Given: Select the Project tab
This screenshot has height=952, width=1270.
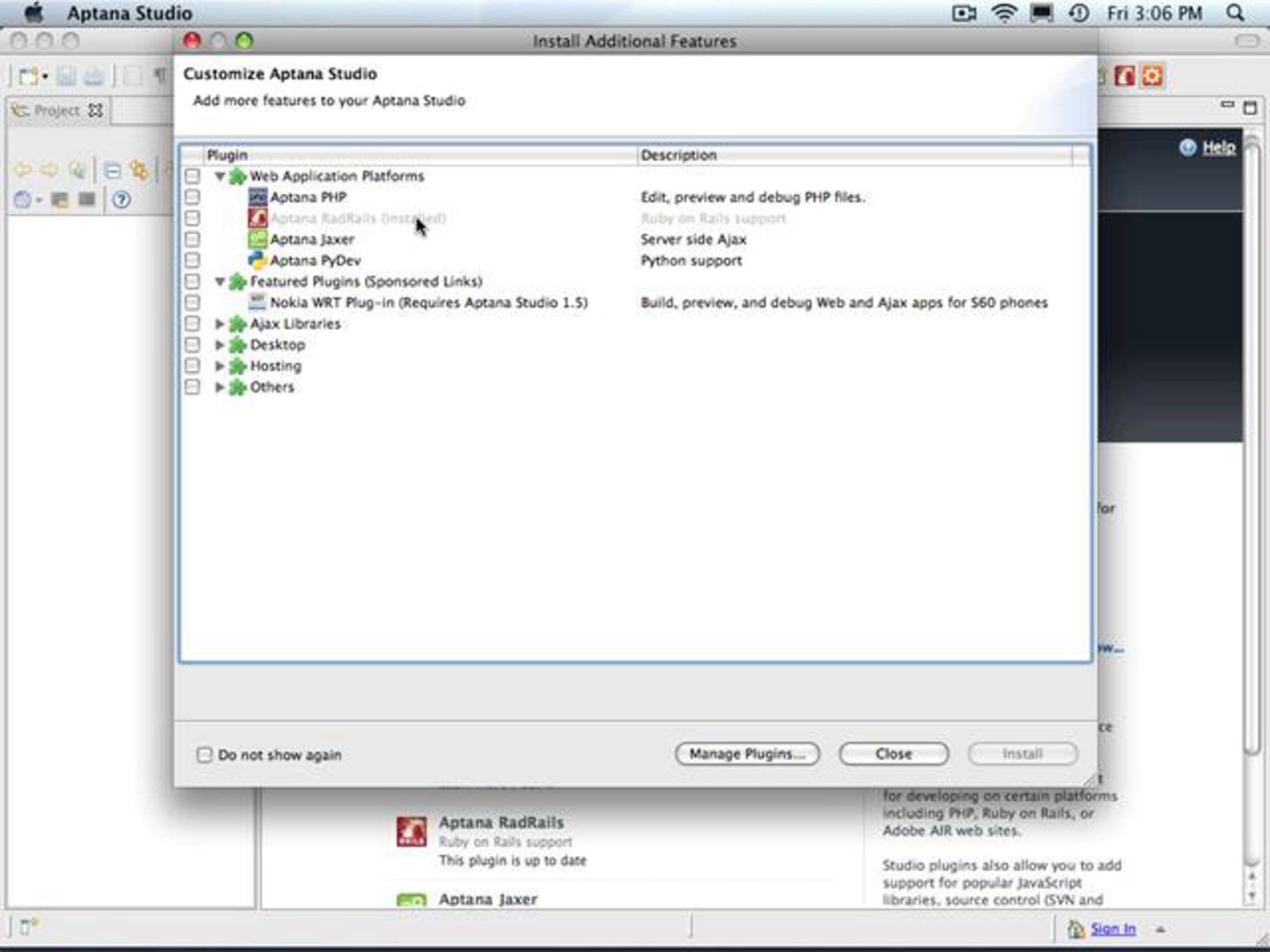Looking at the screenshot, I should pyautogui.click(x=57, y=110).
